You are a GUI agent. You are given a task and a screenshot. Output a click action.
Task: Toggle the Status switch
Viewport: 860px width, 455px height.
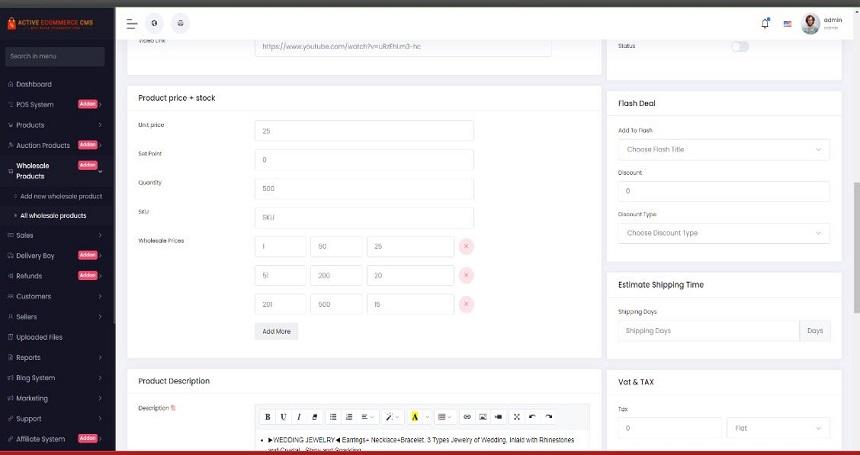740,47
